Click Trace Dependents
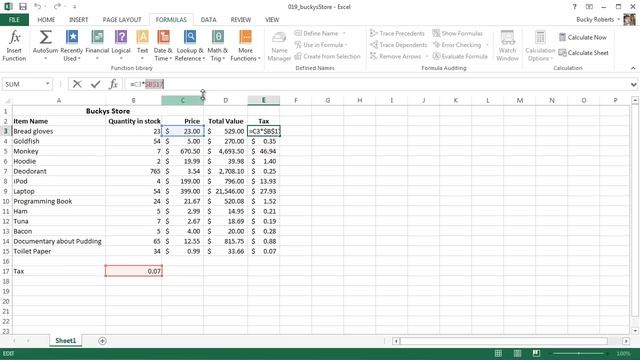Image resolution: width=640 pixels, height=360 pixels. (x=398, y=45)
